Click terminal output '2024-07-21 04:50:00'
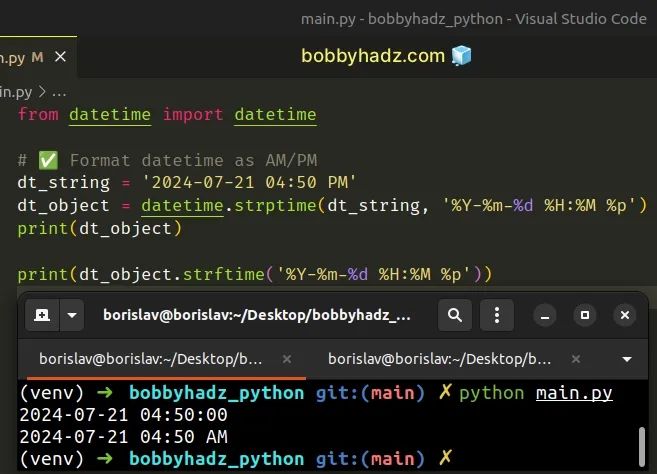 pyautogui.click(x=123, y=415)
